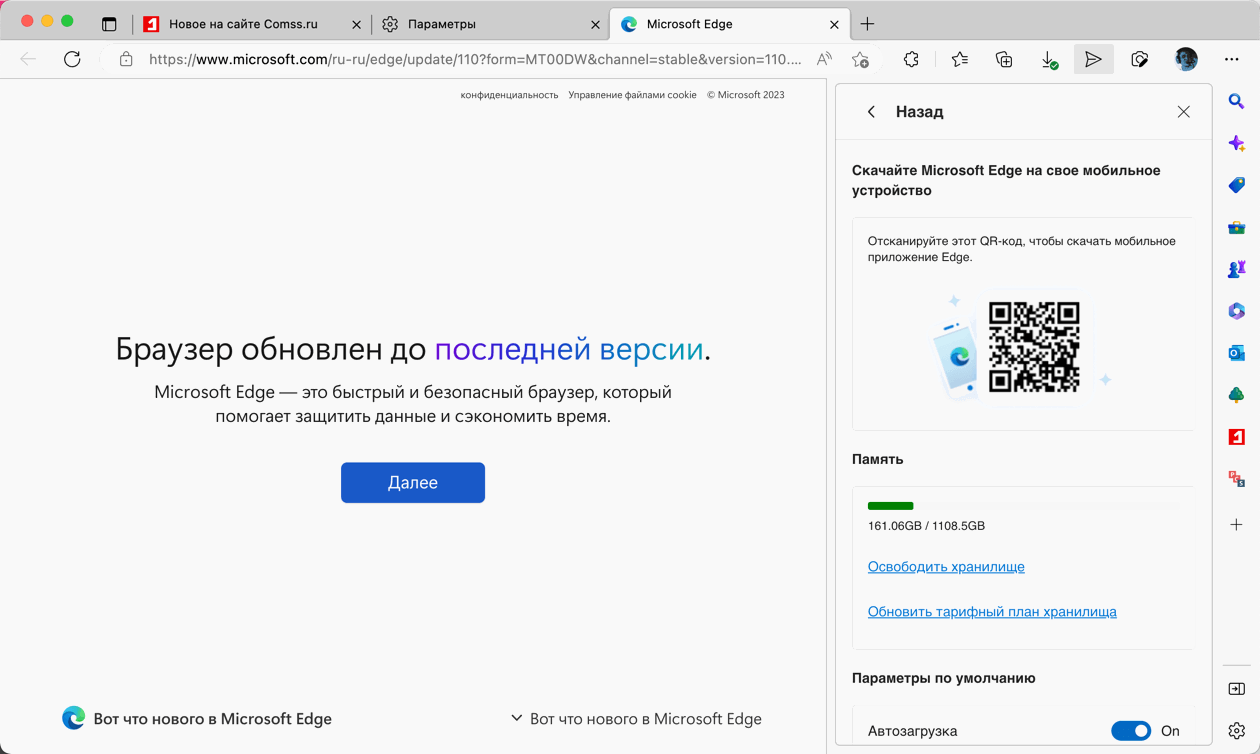Toggle the Drop paper plane toolbar button

[x=1094, y=59]
